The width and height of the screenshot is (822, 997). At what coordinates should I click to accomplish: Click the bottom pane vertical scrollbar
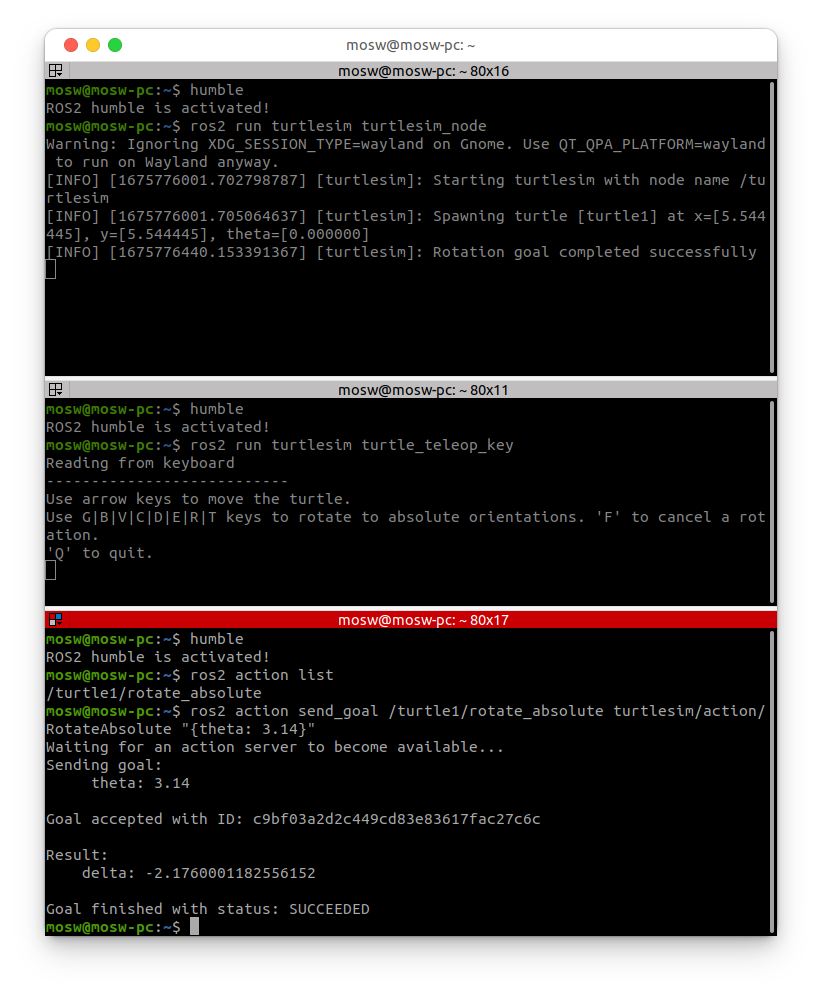coord(772,782)
